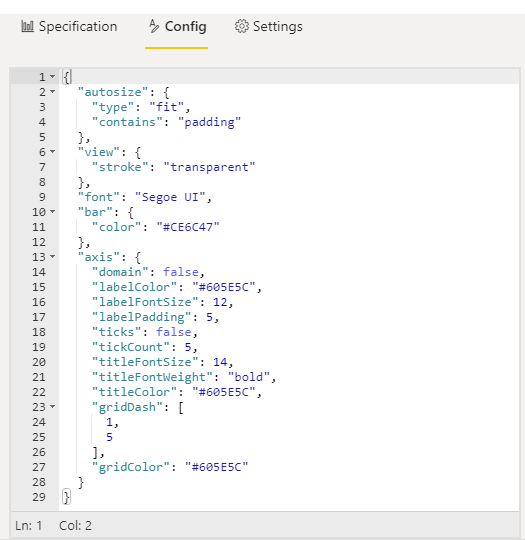Open the Specification tab
Screen dimensions: 525x540
pos(69,27)
